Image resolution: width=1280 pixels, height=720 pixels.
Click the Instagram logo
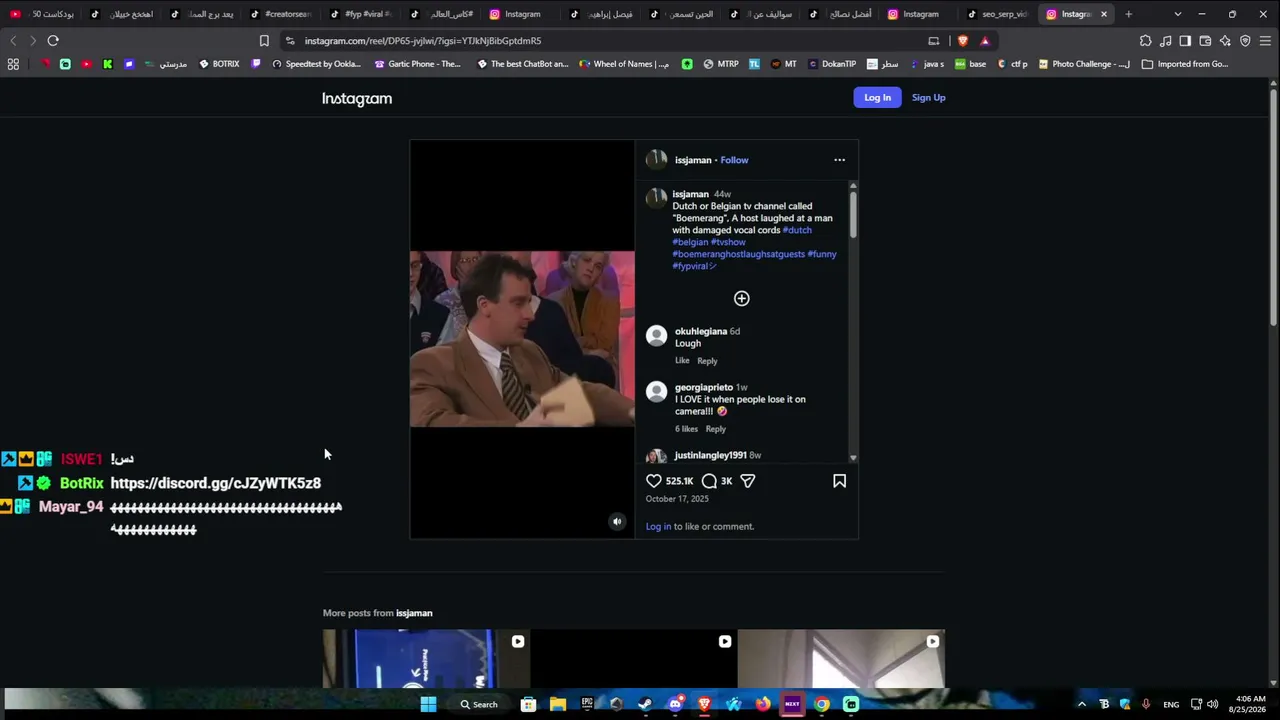tap(357, 98)
